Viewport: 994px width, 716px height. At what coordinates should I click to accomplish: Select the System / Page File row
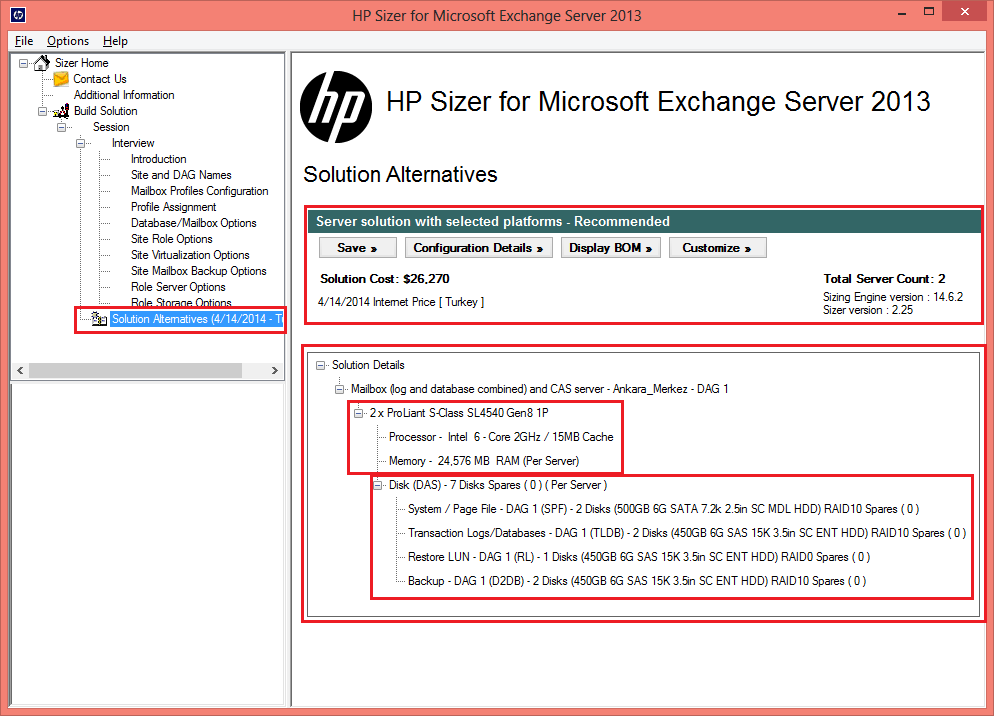pos(663,509)
